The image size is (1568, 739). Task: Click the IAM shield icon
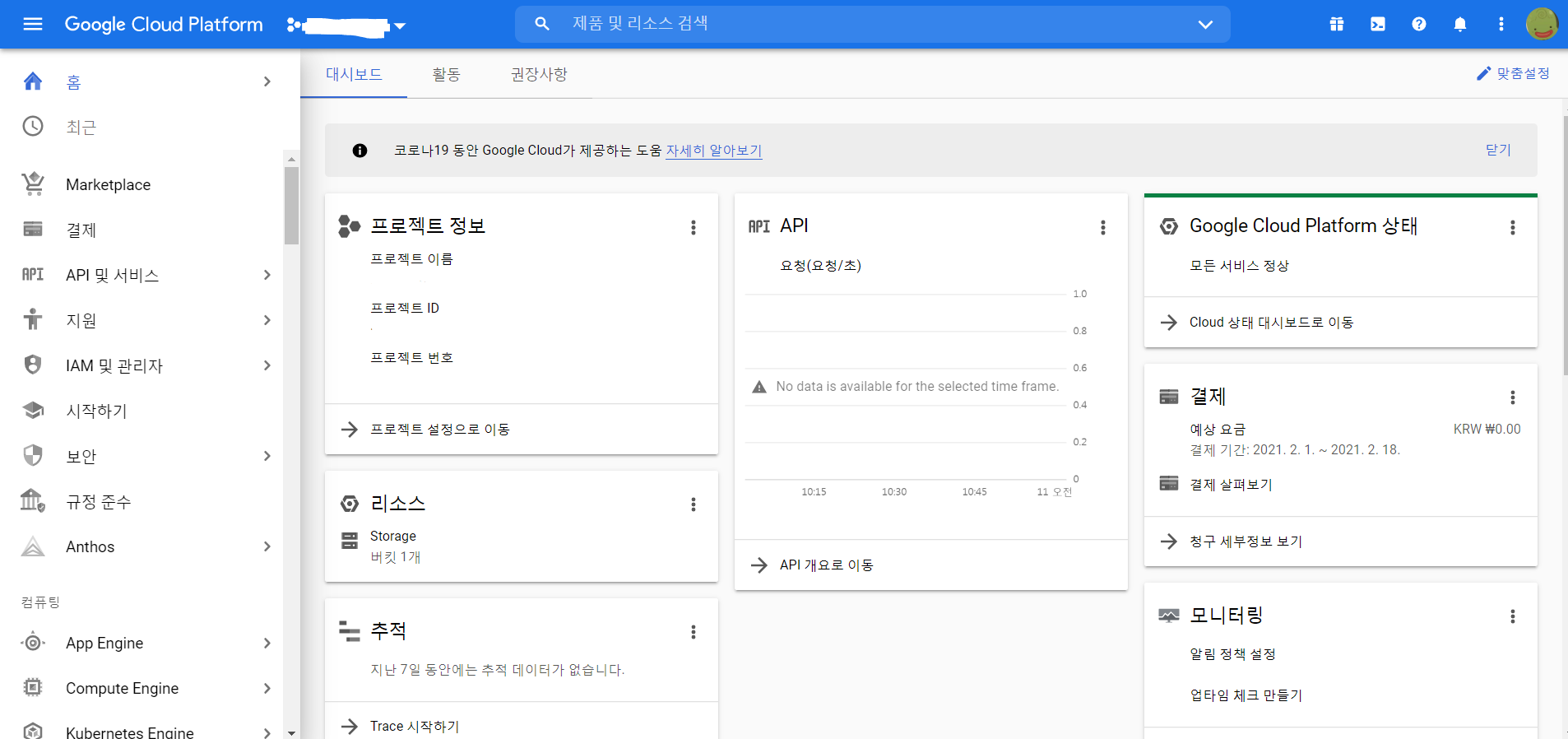click(33, 365)
